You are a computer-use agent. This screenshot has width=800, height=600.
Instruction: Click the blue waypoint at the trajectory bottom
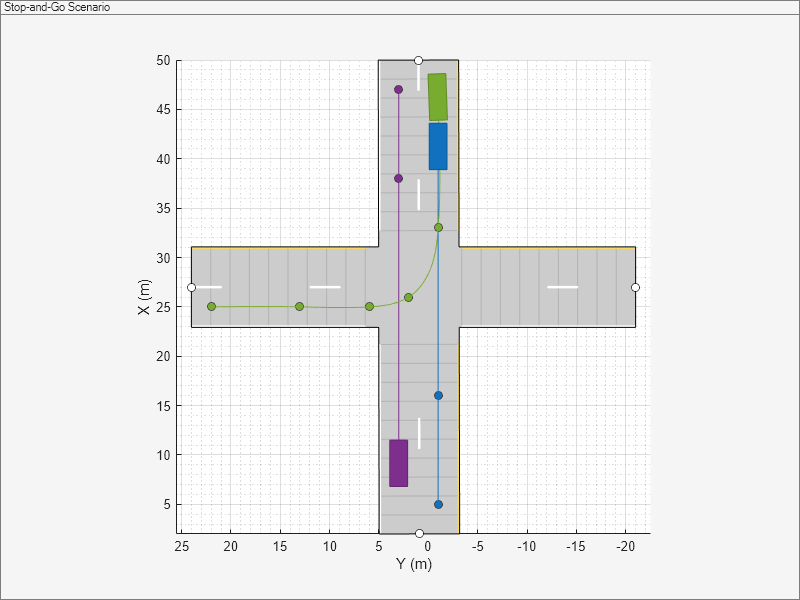[x=437, y=502]
